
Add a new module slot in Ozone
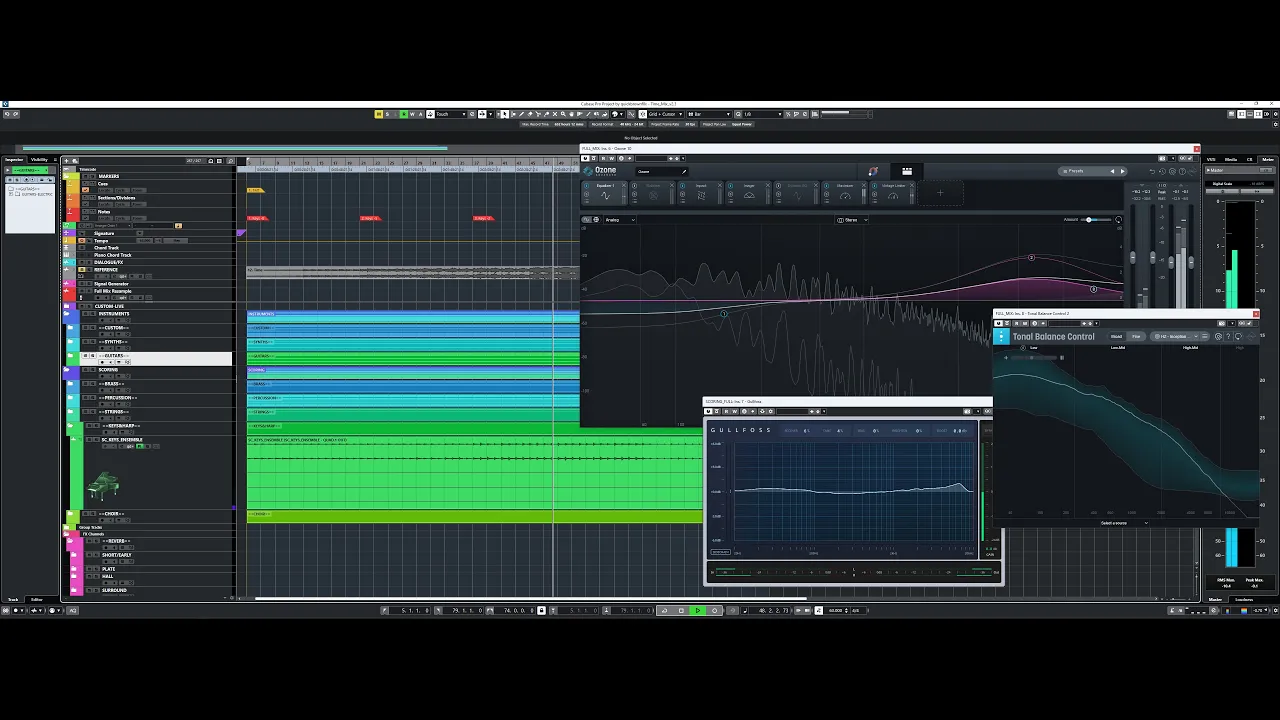(x=940, y=193)
